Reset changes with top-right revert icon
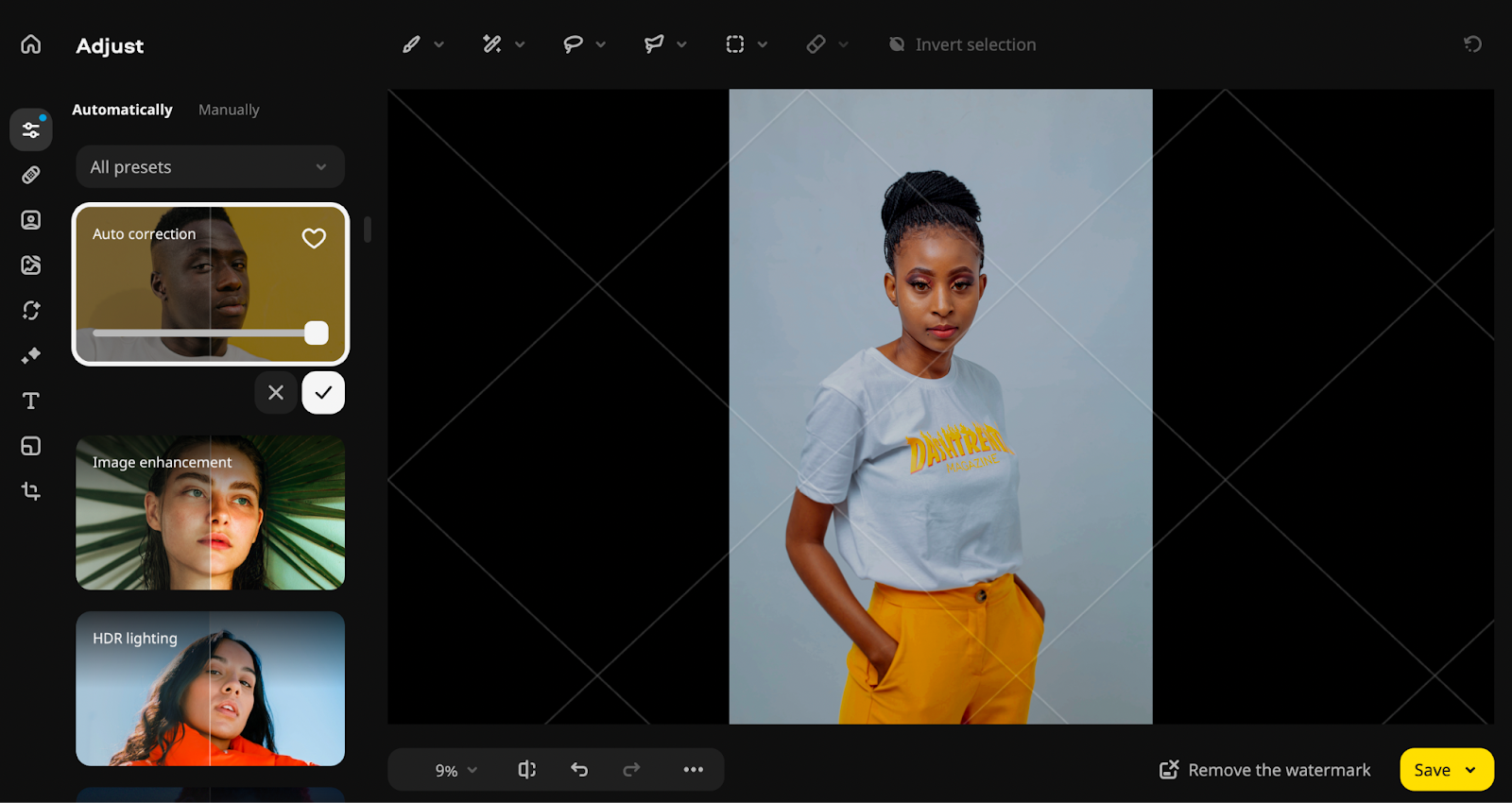 point(1472,44)
